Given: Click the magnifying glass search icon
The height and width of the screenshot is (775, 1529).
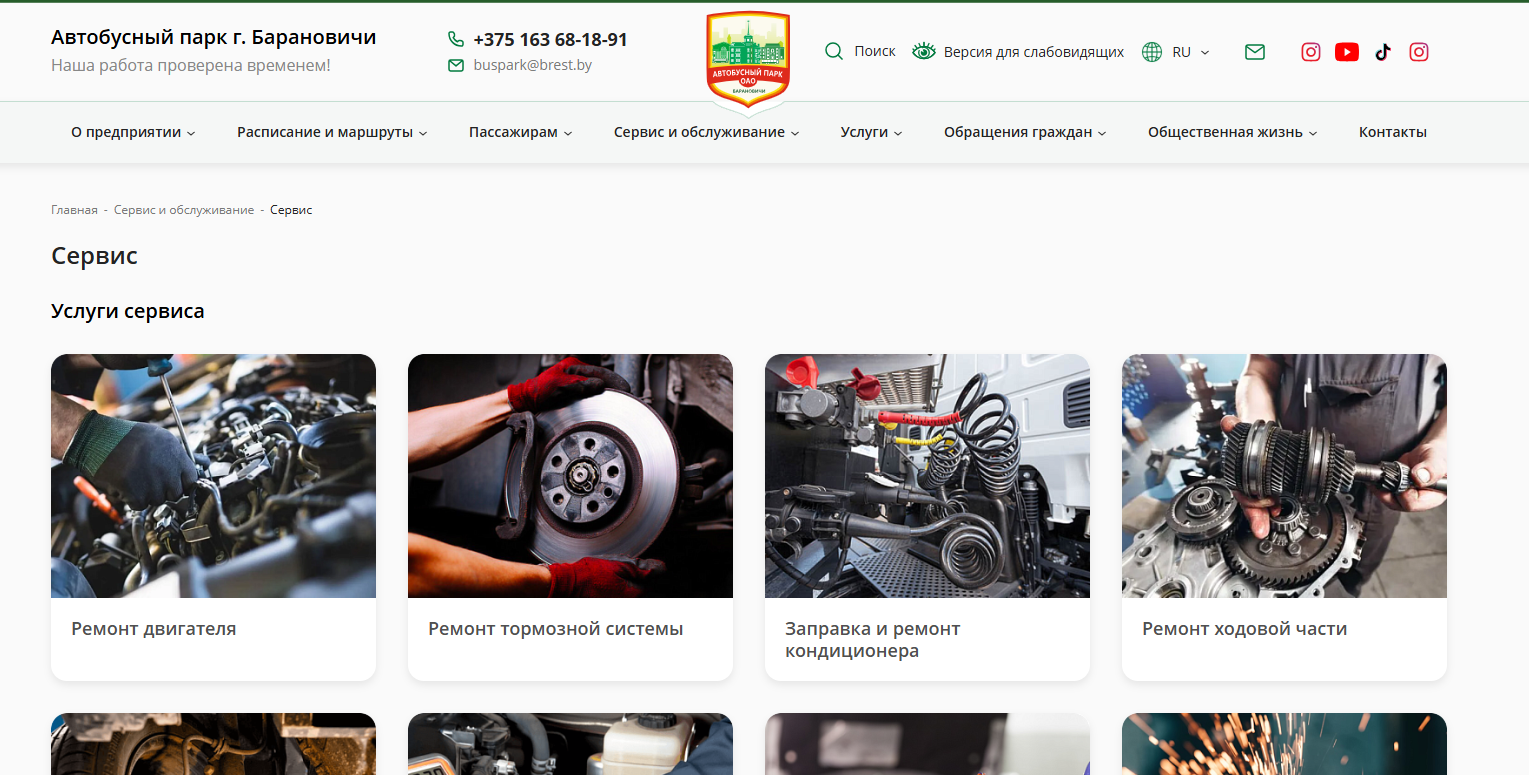Looking at the screenshot, I should (x=834, y=51).
